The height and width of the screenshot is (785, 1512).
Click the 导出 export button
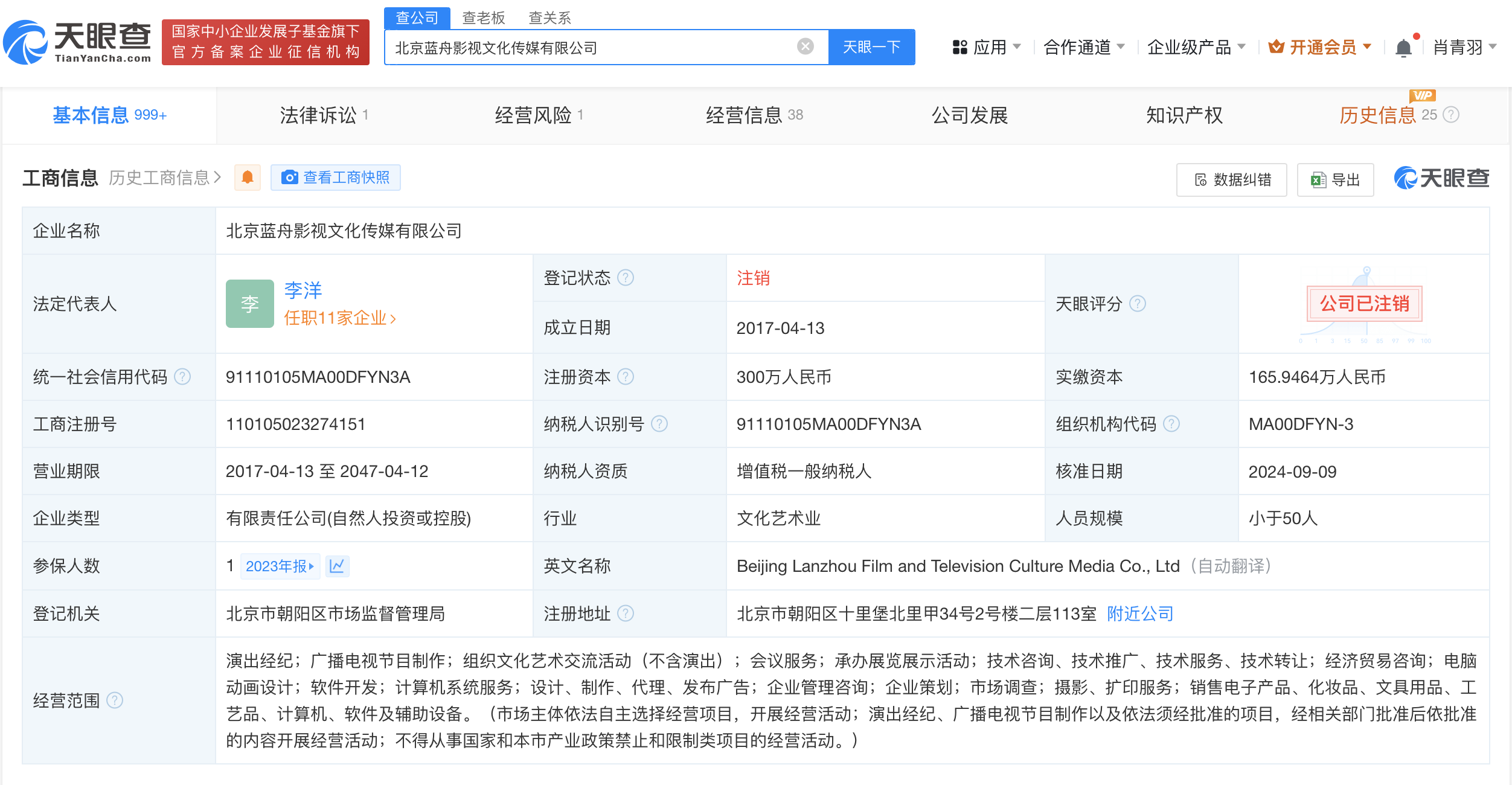pos(1335,179)
